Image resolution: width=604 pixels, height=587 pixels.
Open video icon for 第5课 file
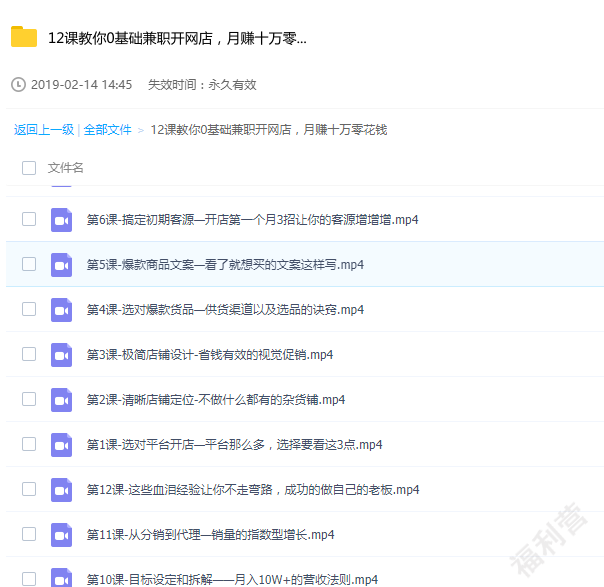click(x=61, y=265)
